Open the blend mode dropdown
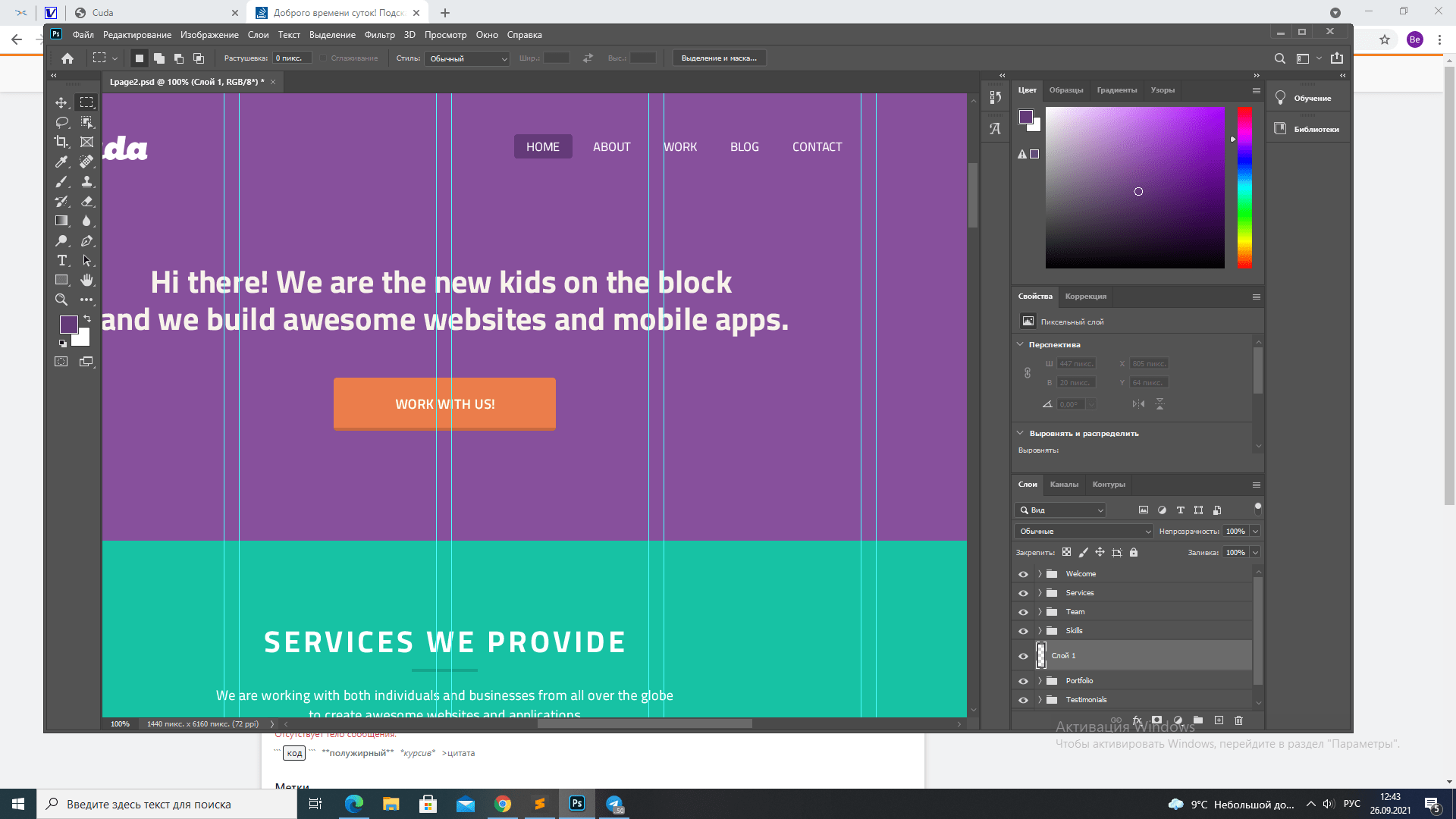 pos(1084,532)
